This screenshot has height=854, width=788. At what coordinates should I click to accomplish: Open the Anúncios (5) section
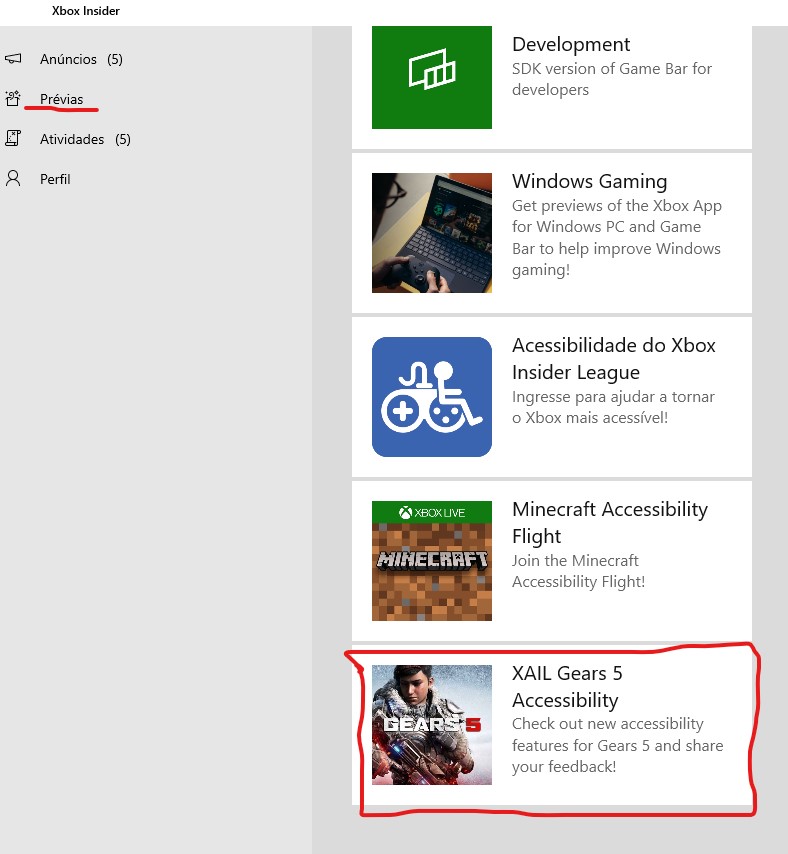[81, 59]
